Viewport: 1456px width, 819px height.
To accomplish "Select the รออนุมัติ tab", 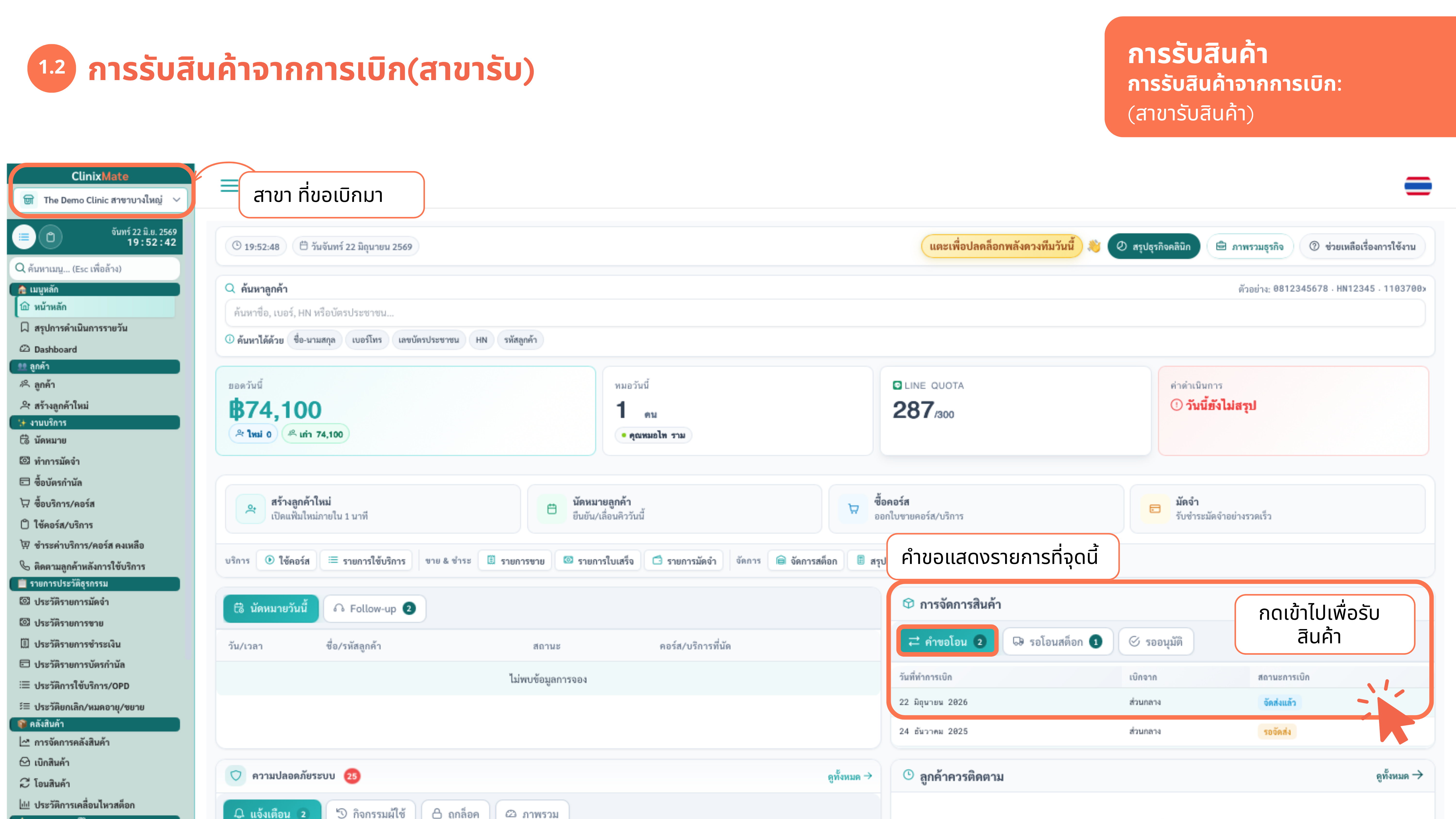I will [x=1156, y=642].
